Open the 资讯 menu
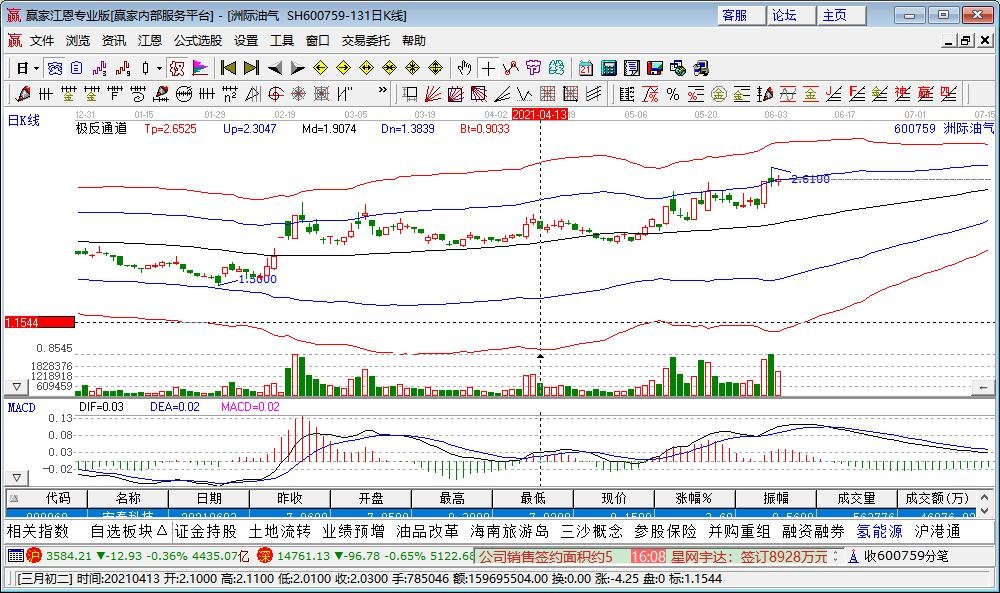1000x593 pixels. pos(114,41)
